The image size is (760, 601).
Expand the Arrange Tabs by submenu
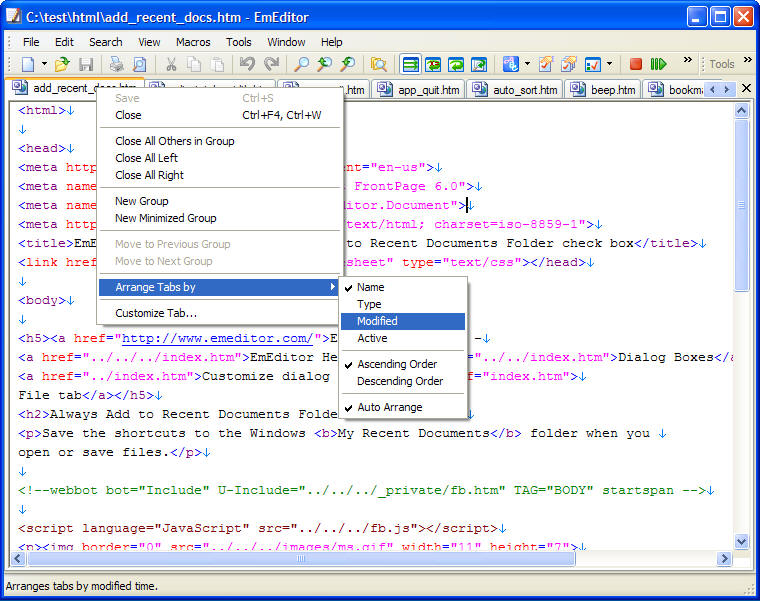220,287
